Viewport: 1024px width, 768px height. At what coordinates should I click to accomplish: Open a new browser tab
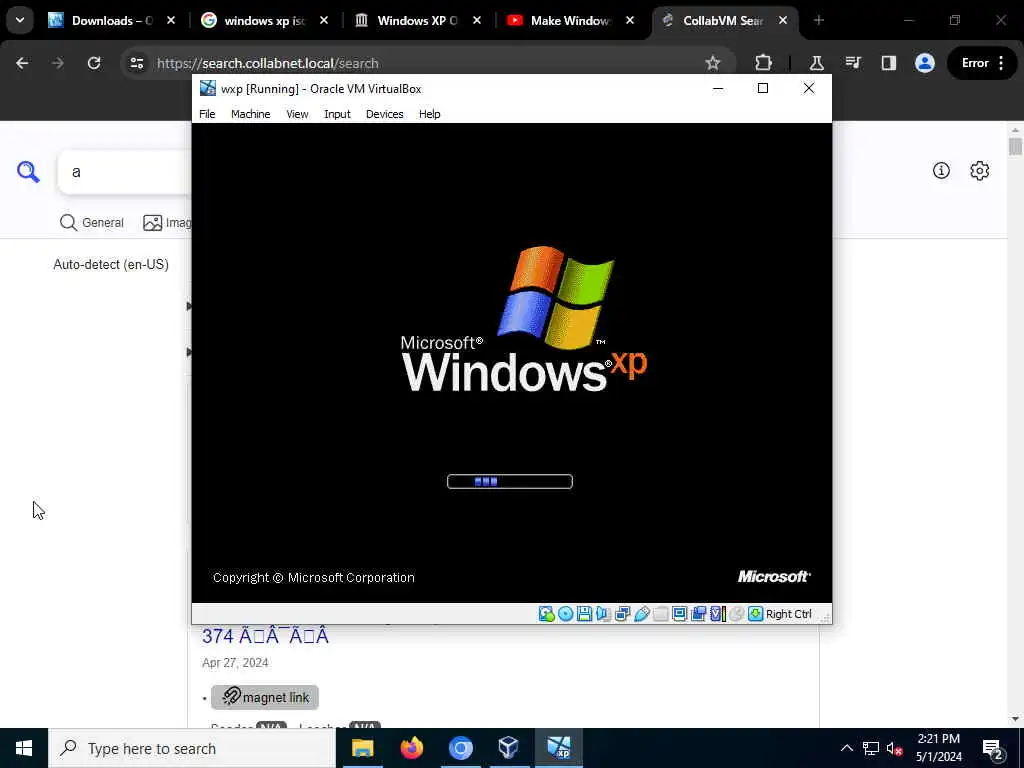coord(819,20)
